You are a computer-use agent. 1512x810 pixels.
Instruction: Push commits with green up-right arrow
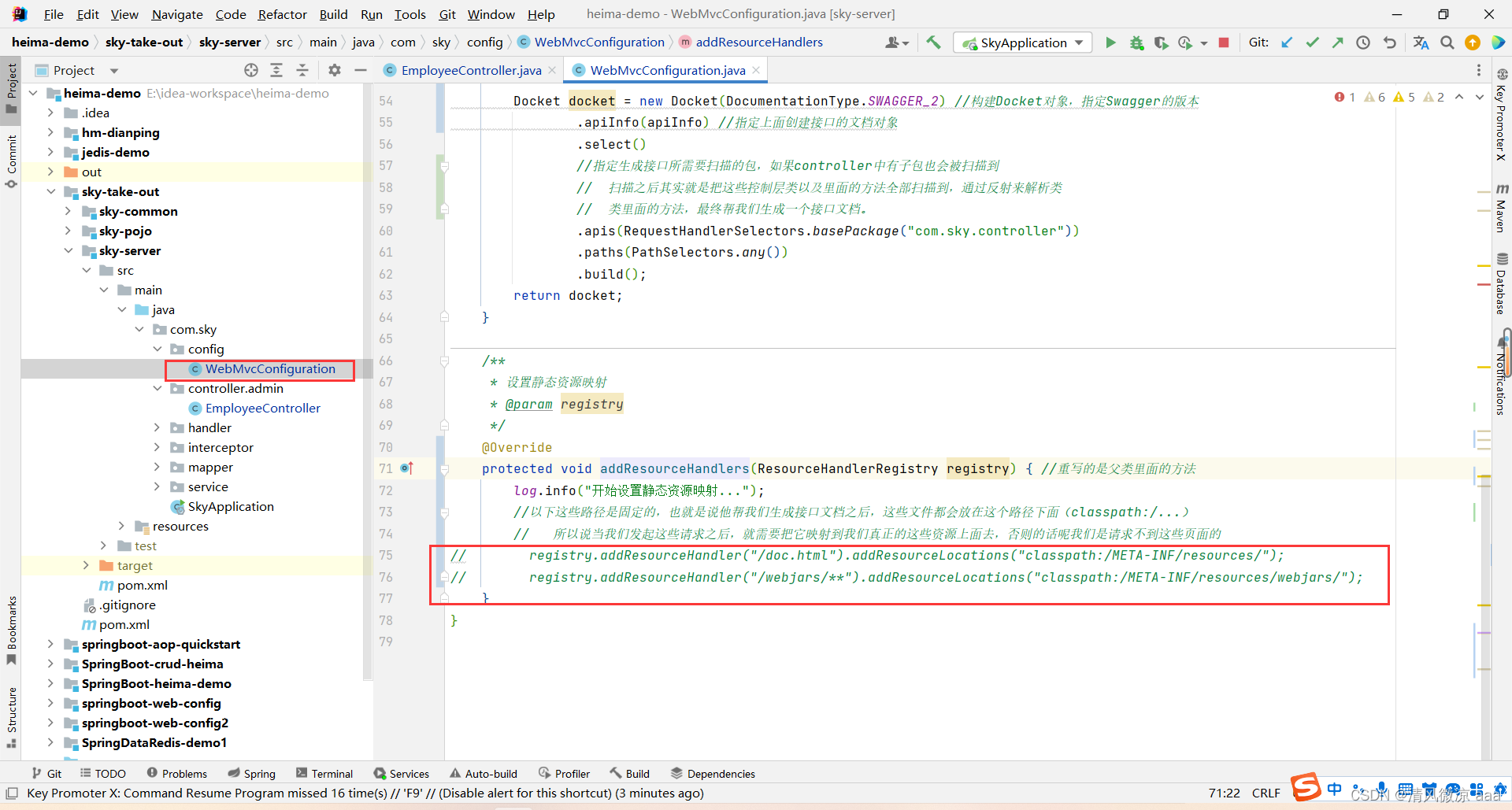pyautogui.click(x=1337, y=43)
